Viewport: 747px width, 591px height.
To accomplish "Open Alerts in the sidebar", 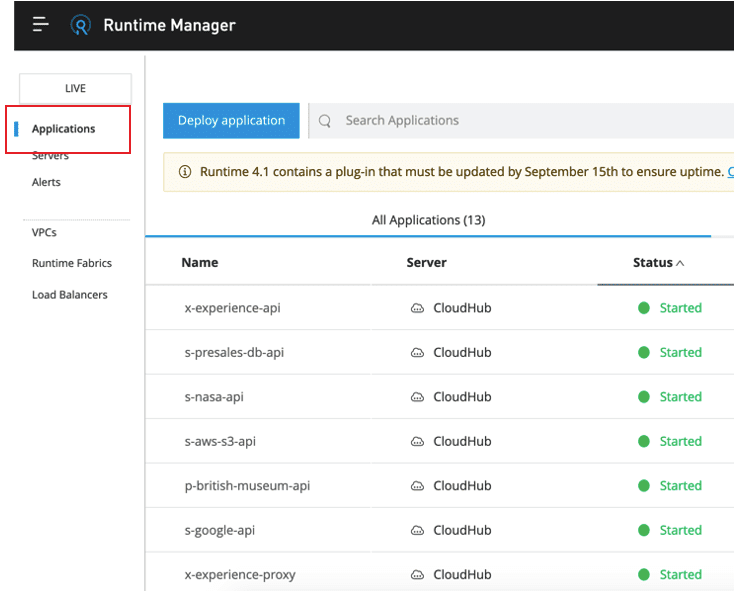I will click(x=46, y=182).
